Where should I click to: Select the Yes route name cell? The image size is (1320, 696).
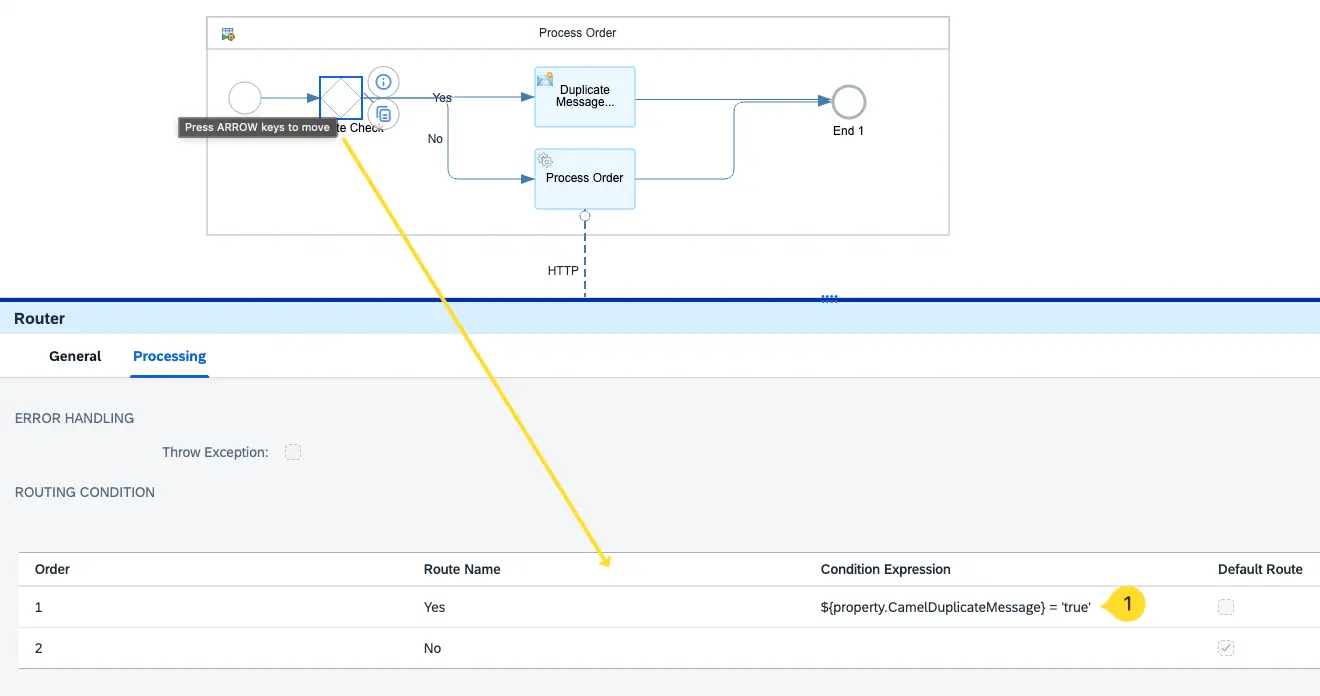pyautogui.click(x=435, y=607)
